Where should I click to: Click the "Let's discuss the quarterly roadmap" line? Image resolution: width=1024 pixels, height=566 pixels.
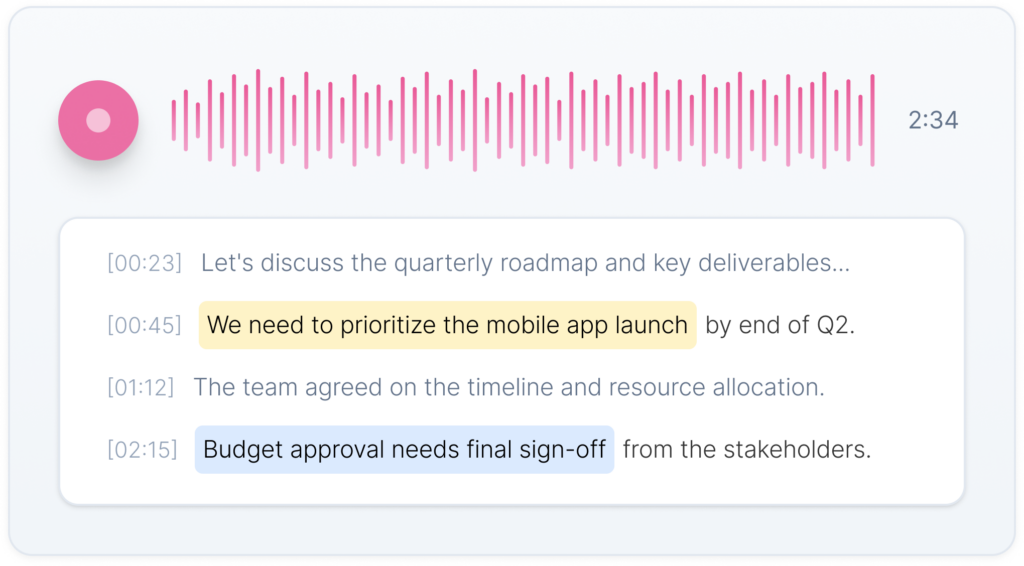pos(525,264)
